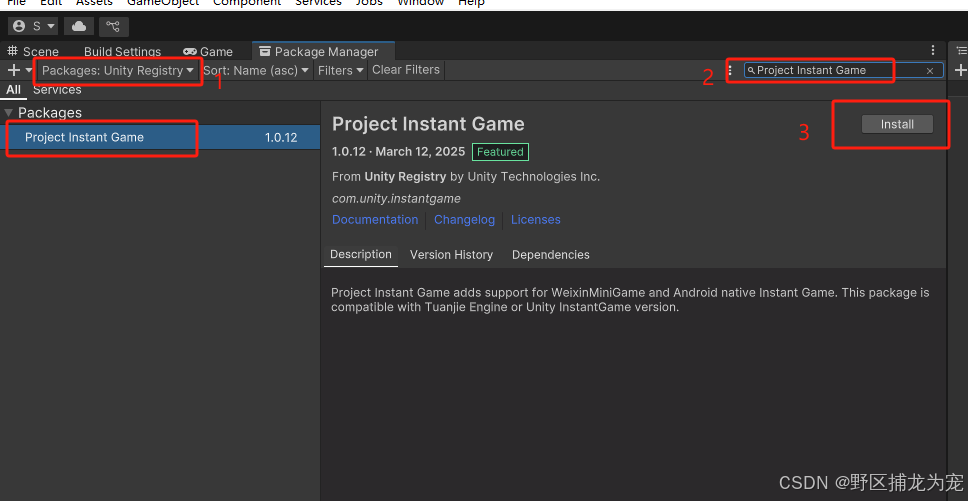The width and height of the screenshot is (968, 501).
Task: Open the Window menu
Action: (x=420, y=3)
